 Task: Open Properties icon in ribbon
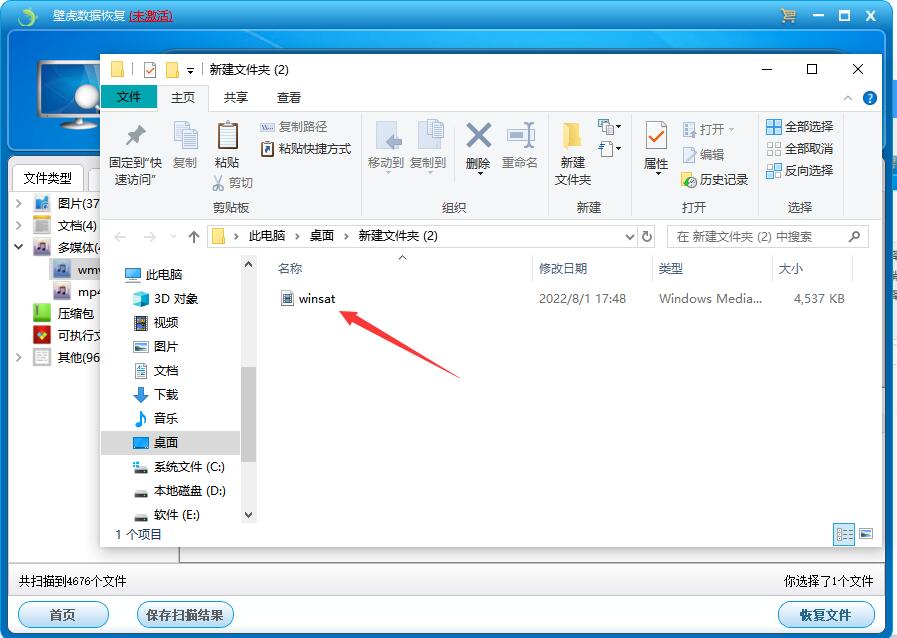pos(656,137)
